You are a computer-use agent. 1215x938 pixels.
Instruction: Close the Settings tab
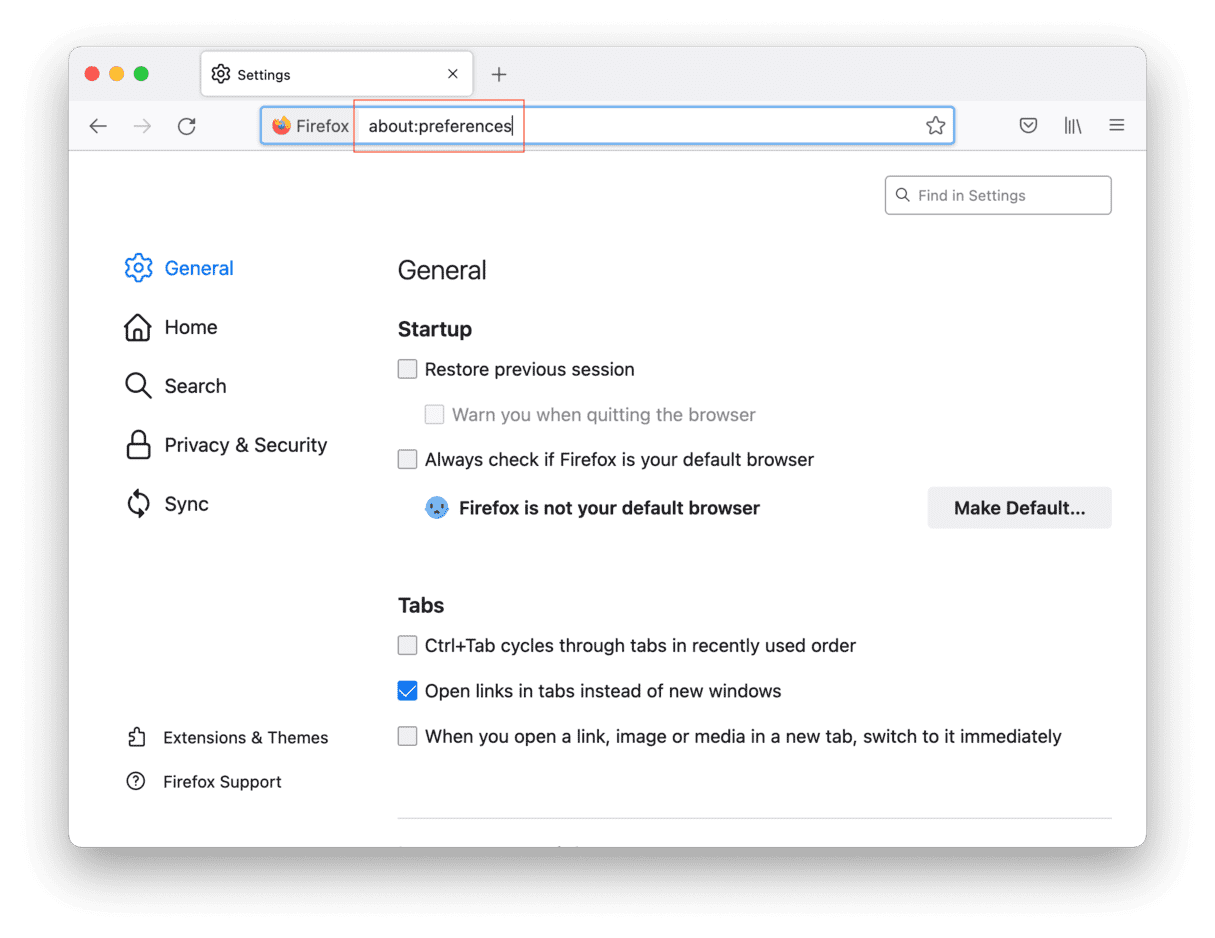pos(453,74)
